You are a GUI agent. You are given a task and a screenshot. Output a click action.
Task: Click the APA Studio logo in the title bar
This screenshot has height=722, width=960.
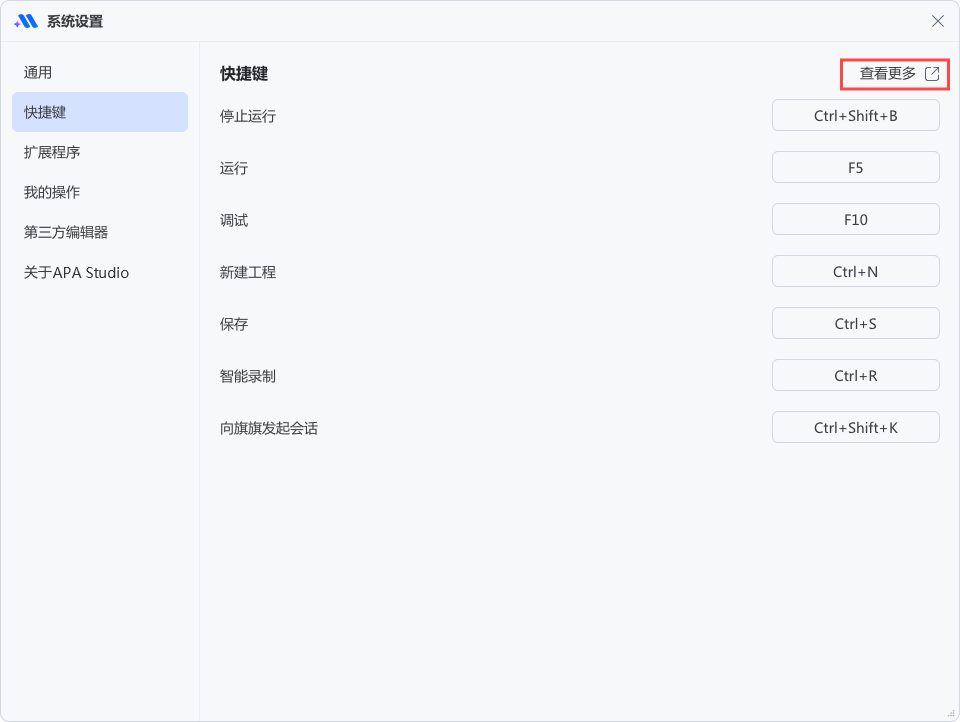(28, 20)
